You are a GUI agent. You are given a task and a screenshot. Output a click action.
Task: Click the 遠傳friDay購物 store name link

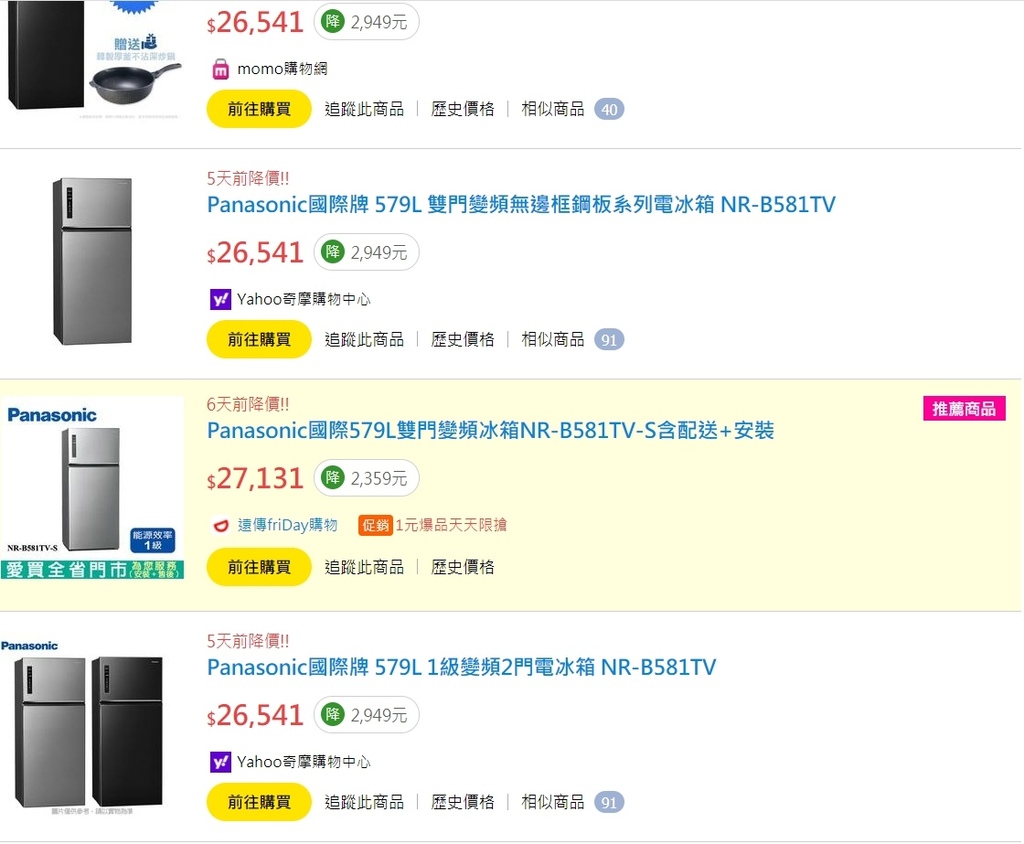[x=287, y=525]
